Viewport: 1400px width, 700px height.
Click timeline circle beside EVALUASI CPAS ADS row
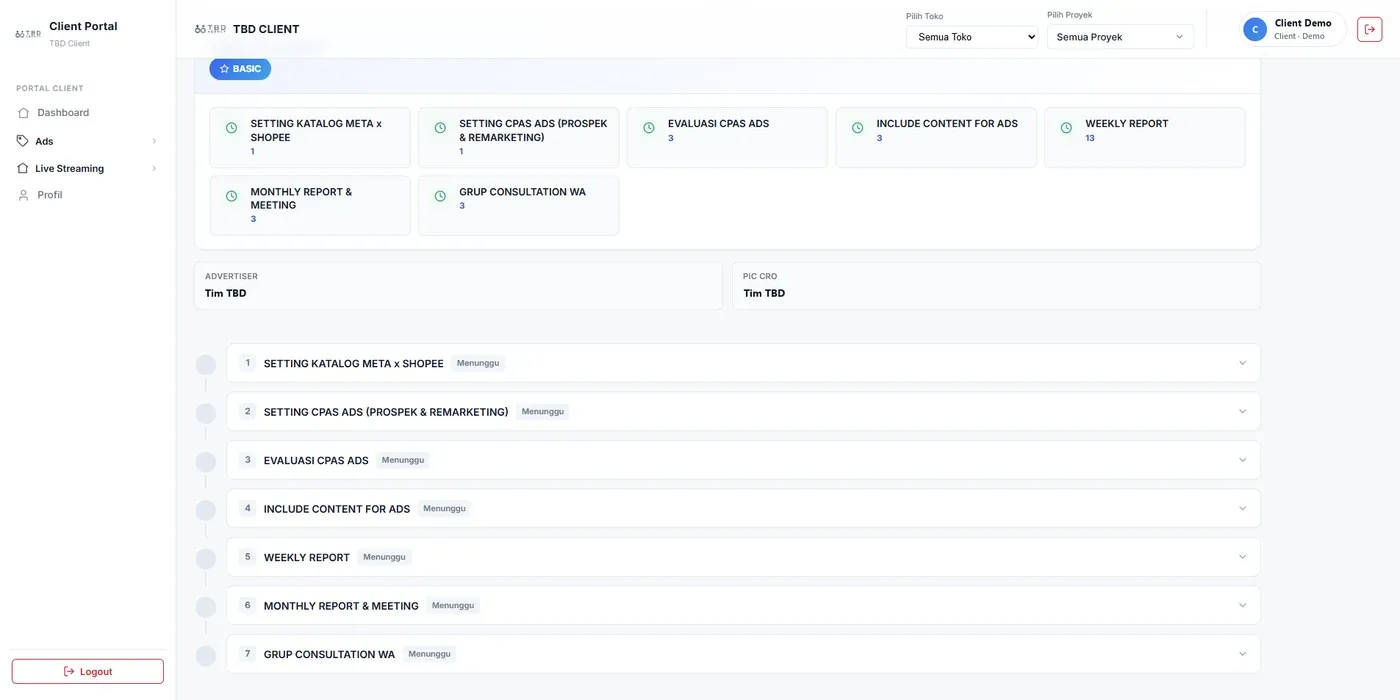coord(206,462)
